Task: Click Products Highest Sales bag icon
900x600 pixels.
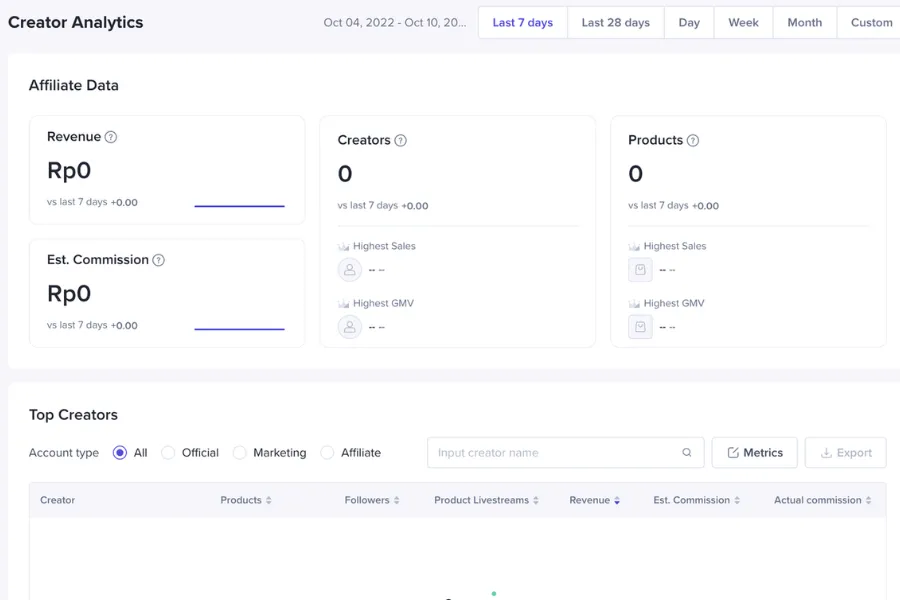Action: tap(640, 269)
